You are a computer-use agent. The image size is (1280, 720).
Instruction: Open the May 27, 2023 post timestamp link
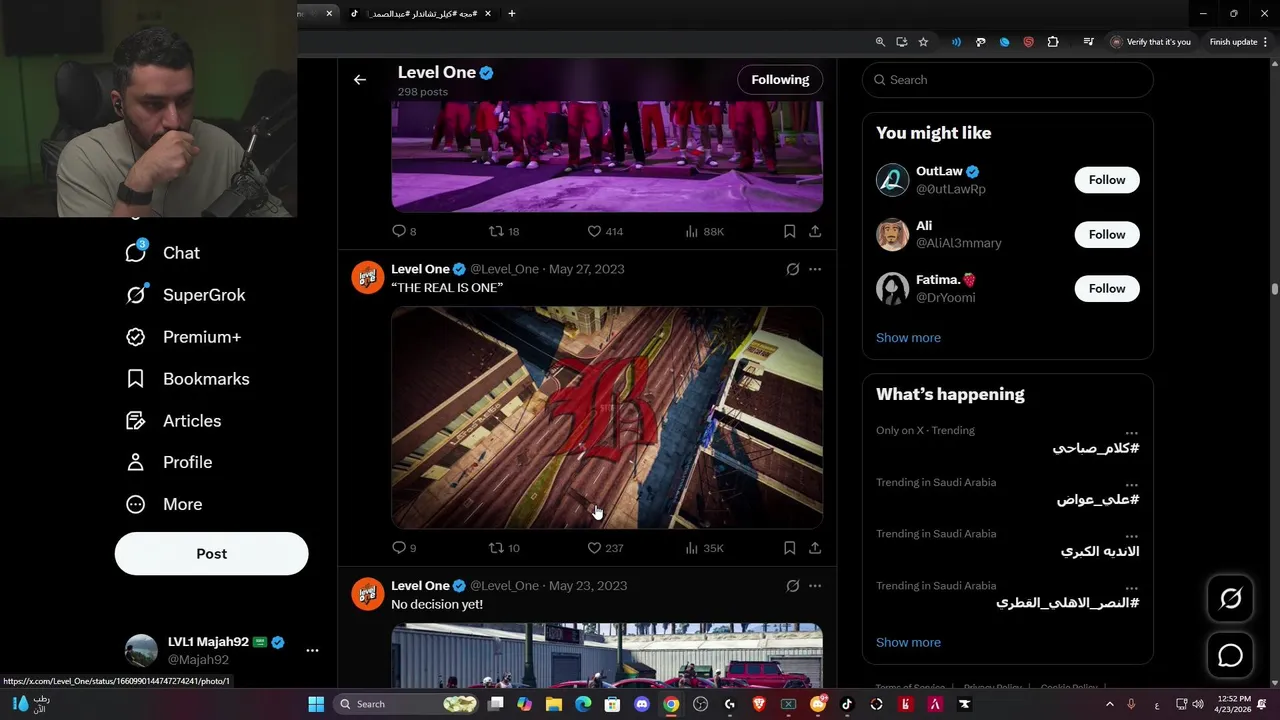[x=586, y=269]
